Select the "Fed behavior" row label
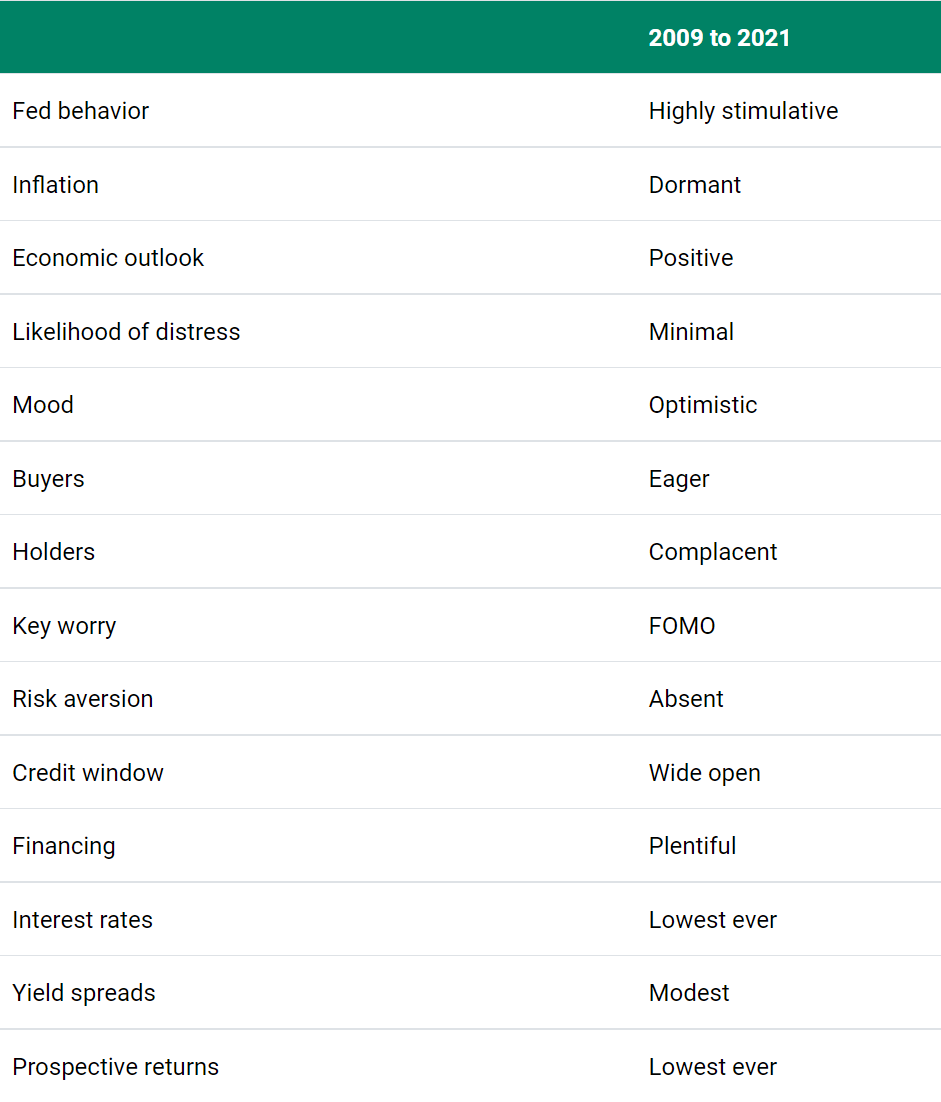Screen dimensions: 941x1102 [x=80, y=111]
